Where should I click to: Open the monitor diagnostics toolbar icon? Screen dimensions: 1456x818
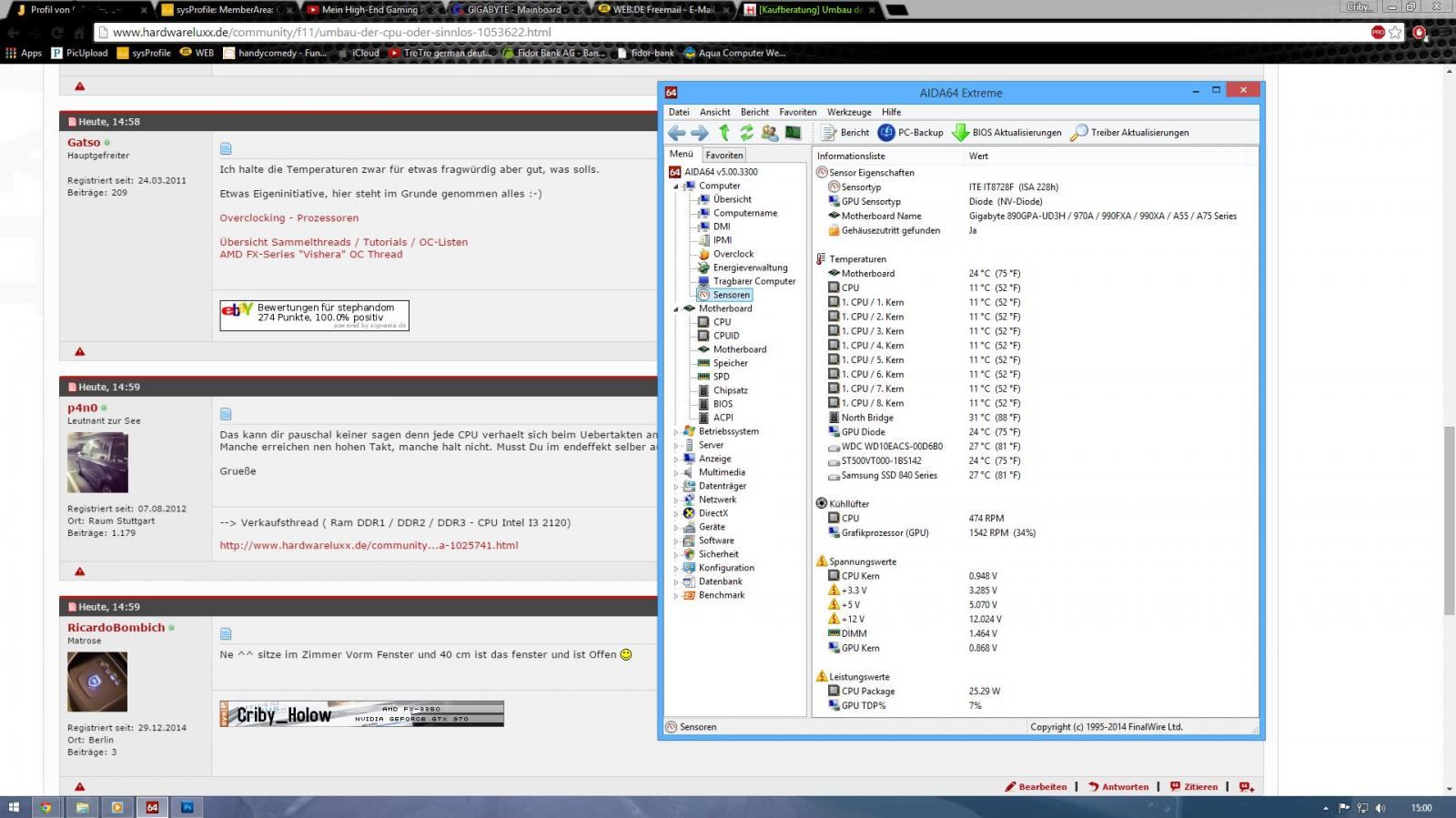coord(794,133)
